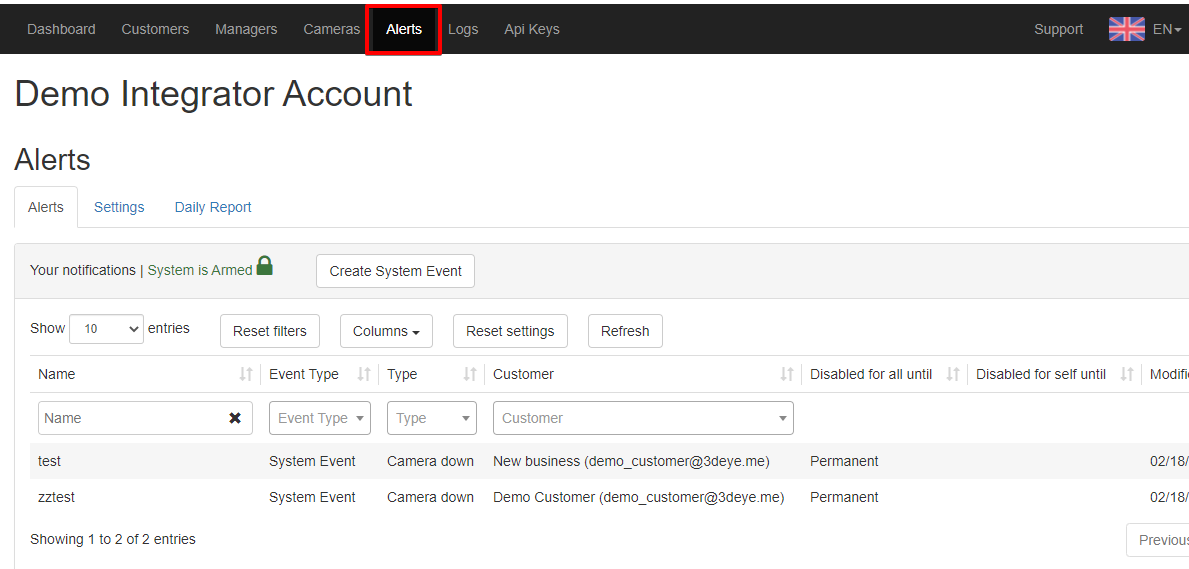Click the green armed padlock icon
Viewport: 1189px width, 569px height.
coord(264,266)
